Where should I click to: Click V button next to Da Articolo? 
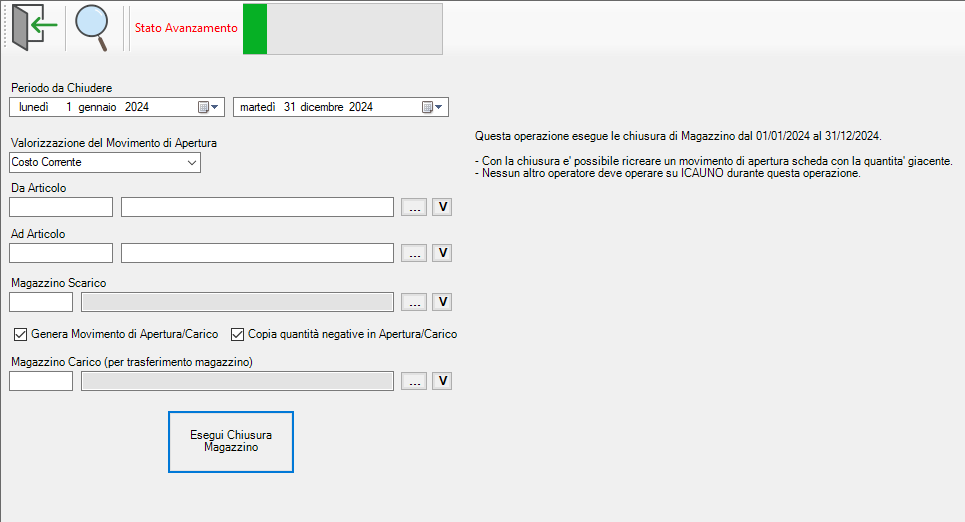pos(441,207)
